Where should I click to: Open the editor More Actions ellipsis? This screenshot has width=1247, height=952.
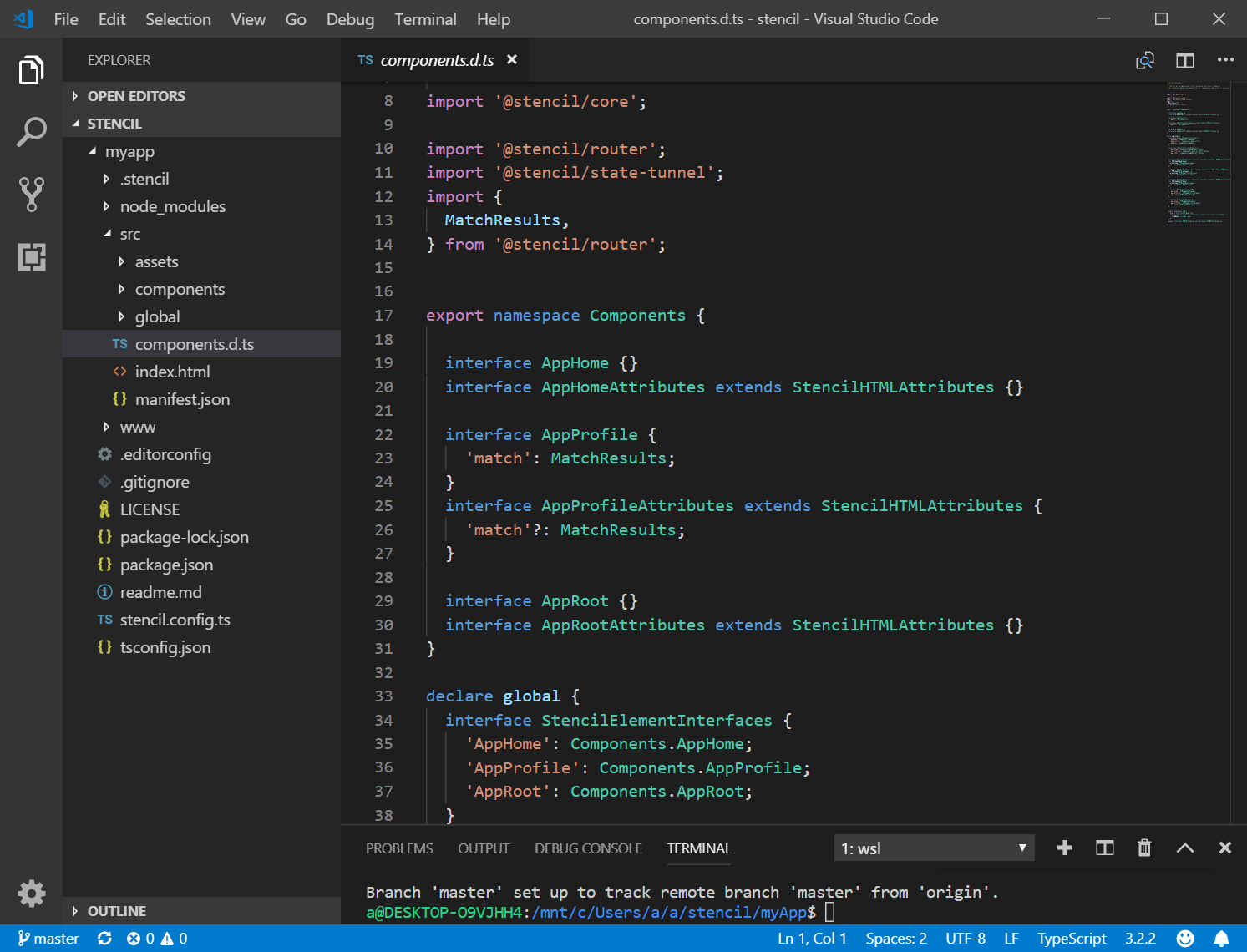click(x=1224, y=60)
